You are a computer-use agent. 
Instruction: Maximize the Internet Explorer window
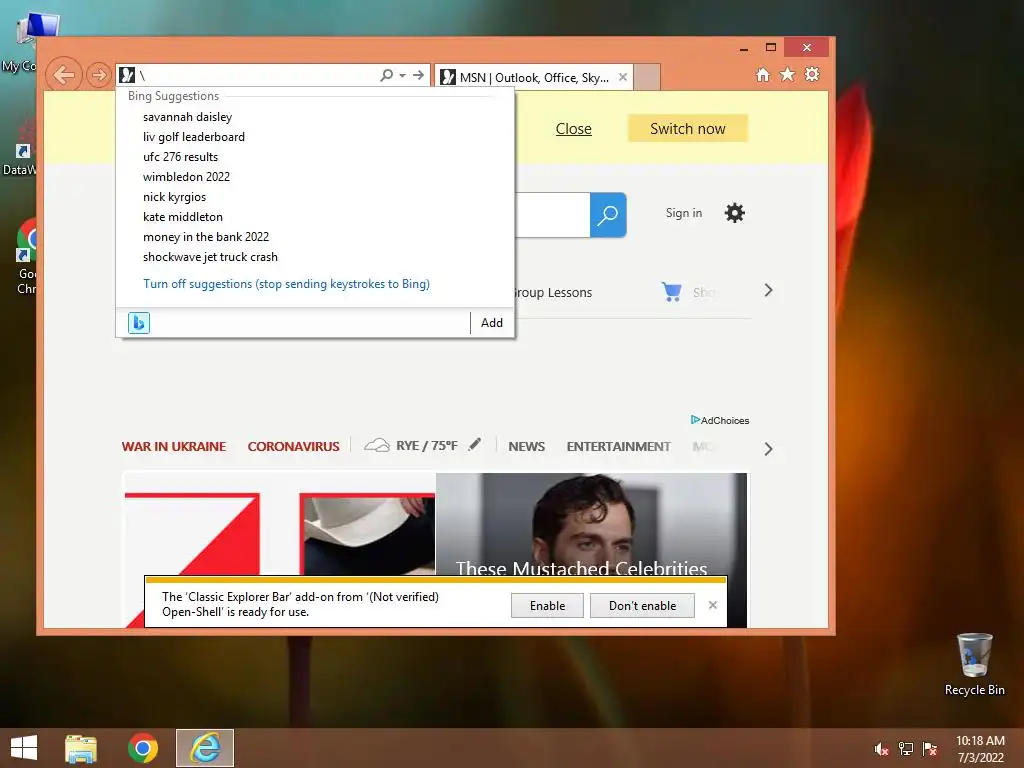[771, 48]
